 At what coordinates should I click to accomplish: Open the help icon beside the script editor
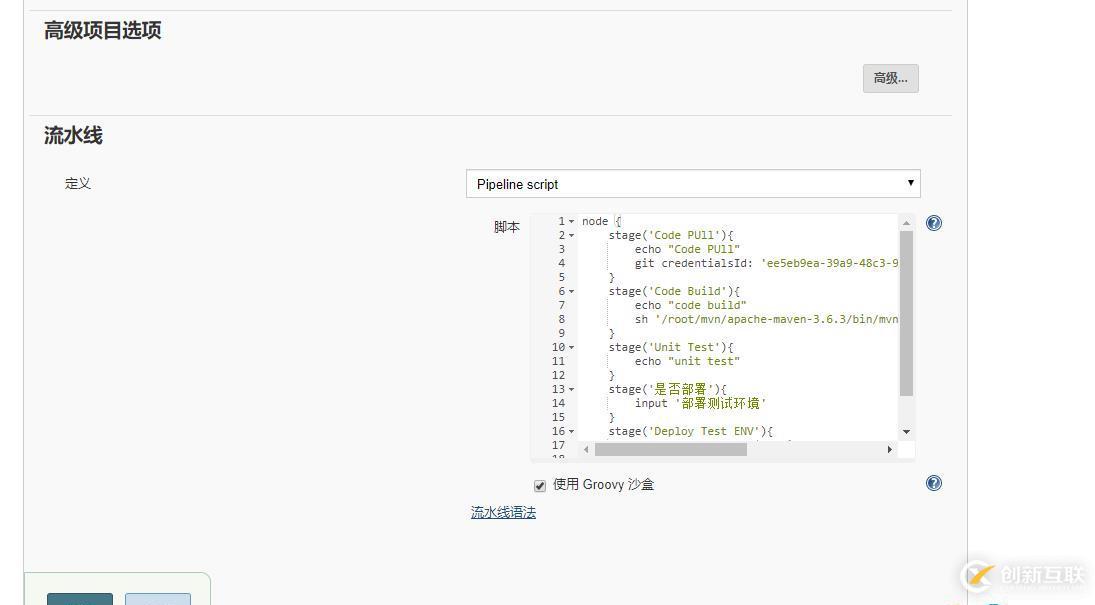[933, 223]
